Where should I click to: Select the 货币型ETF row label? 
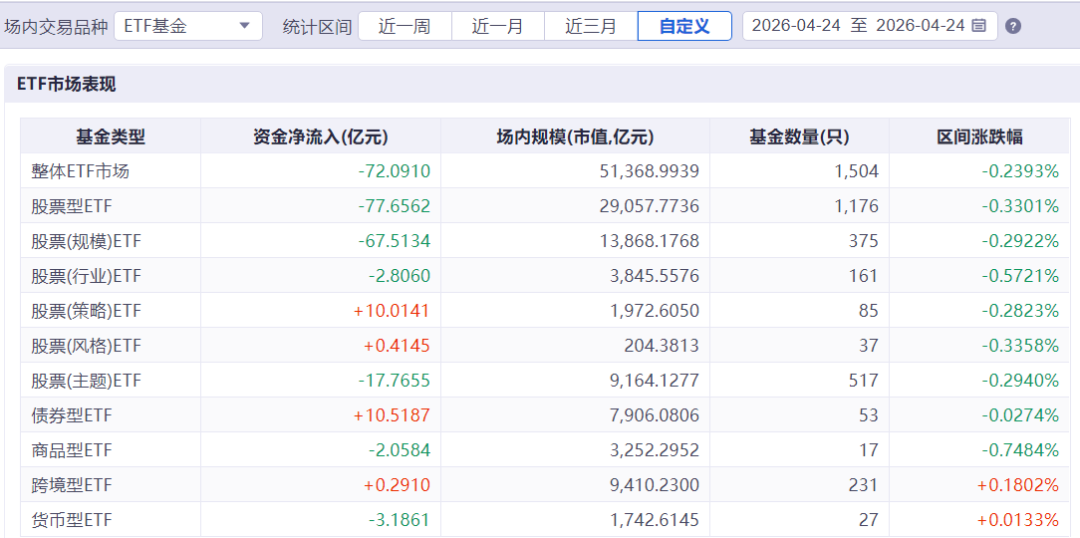(x=72, y=520)
